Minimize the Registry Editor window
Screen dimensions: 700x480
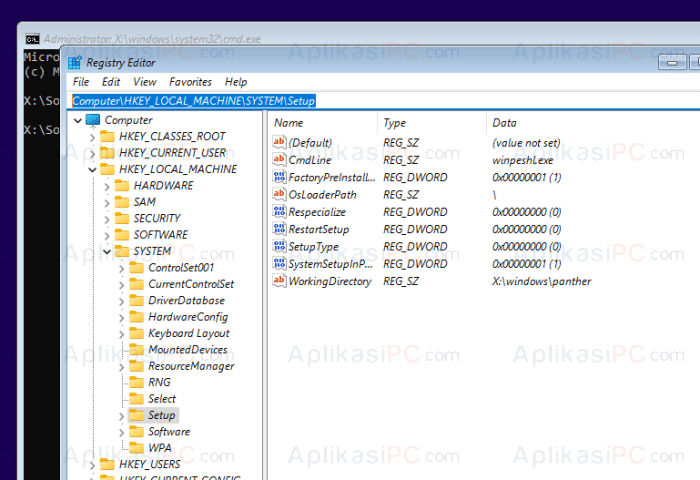pos(672,62)
